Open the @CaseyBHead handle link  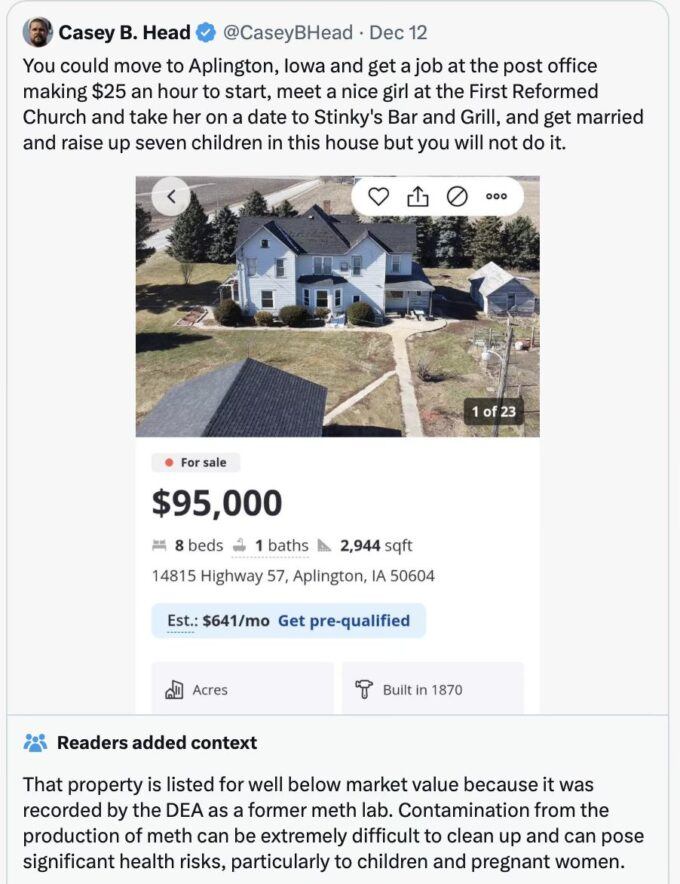pyautogui.click(x=287, y=33)
